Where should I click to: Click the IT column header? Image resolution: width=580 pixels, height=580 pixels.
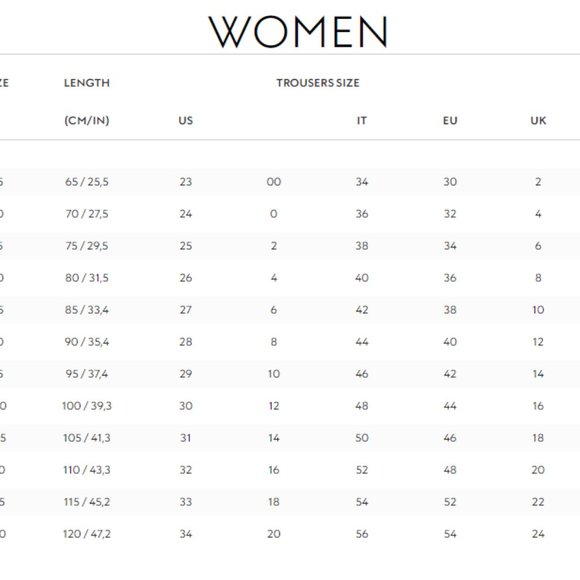362,121
